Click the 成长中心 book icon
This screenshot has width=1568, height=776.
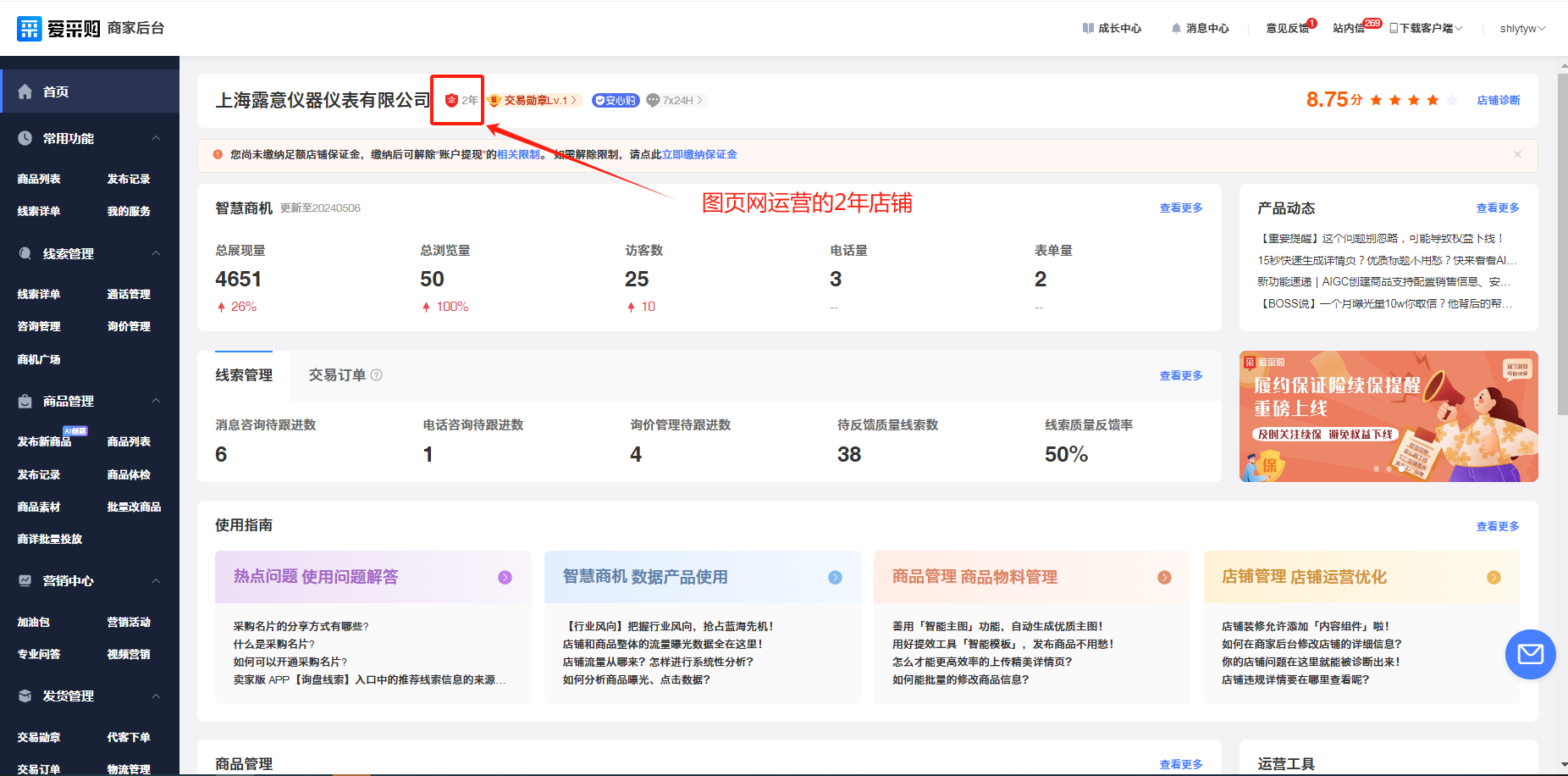1088,28
